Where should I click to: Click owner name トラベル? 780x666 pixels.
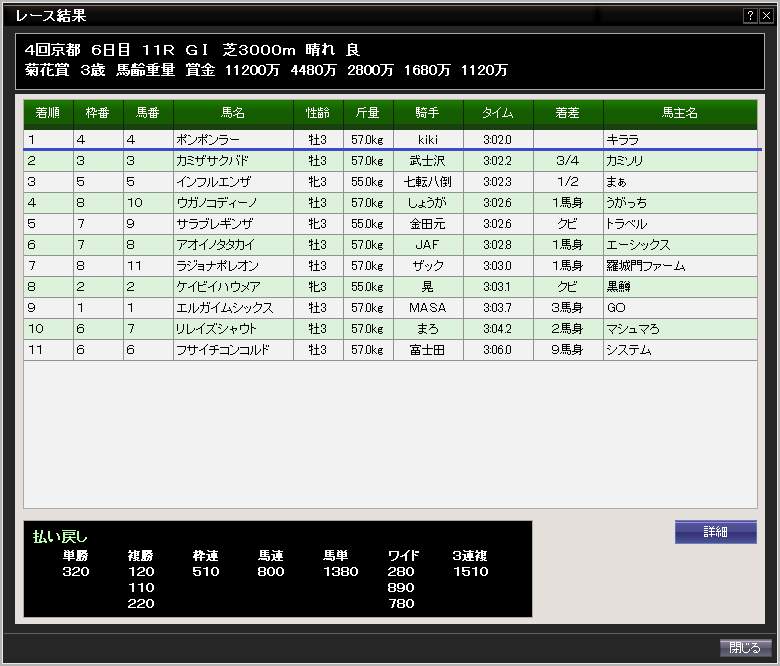coord(627,224)
